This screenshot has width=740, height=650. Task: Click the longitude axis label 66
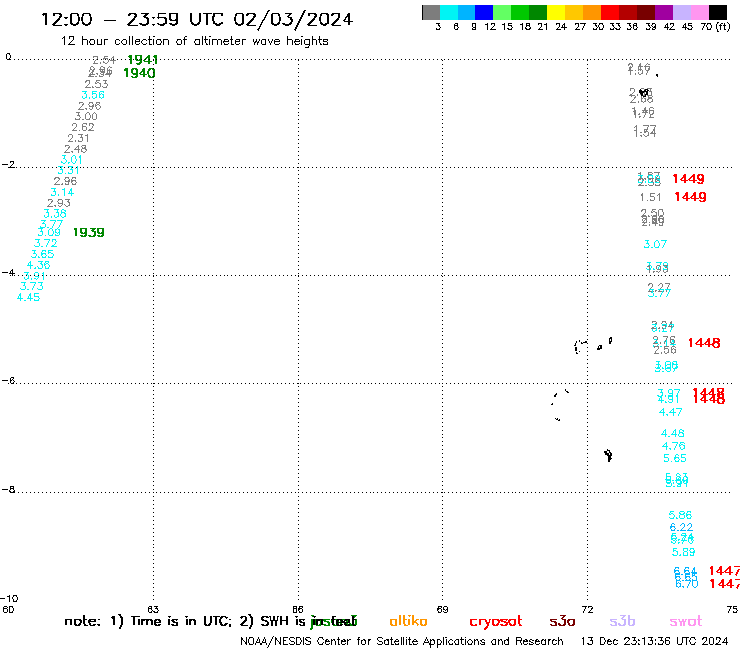[x=298, y=609]
